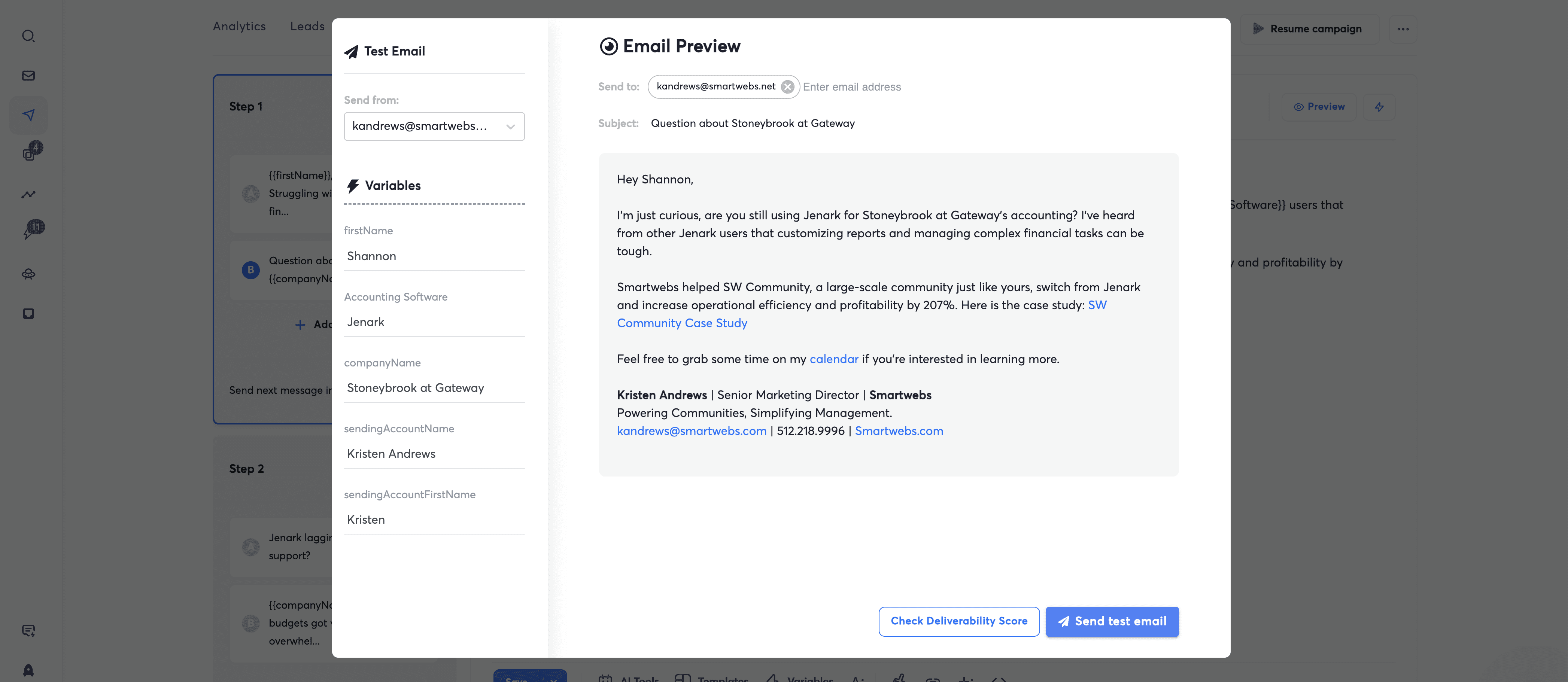Image resolution: width=1568 pixels, height=682 pixels.
Task: Open the mail inbox icon in sidebar
Action: click(x=28, y=76)
